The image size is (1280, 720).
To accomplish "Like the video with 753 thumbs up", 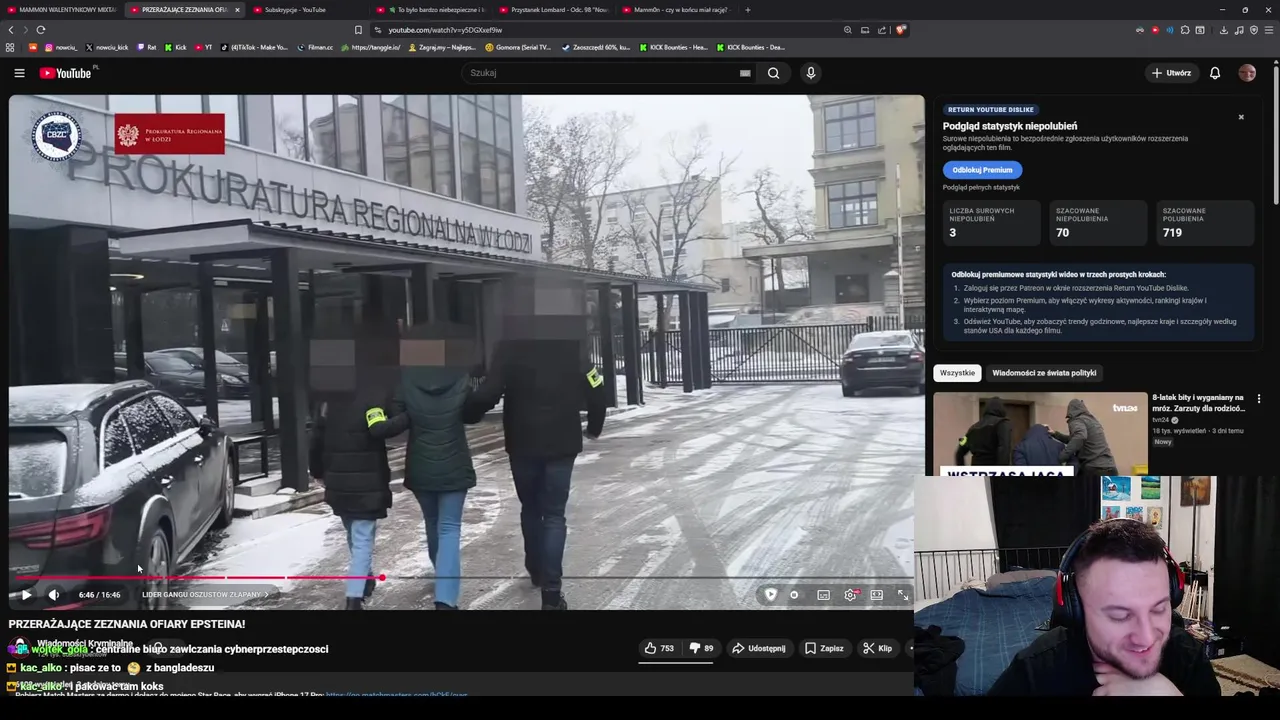I will click(659, 648).
